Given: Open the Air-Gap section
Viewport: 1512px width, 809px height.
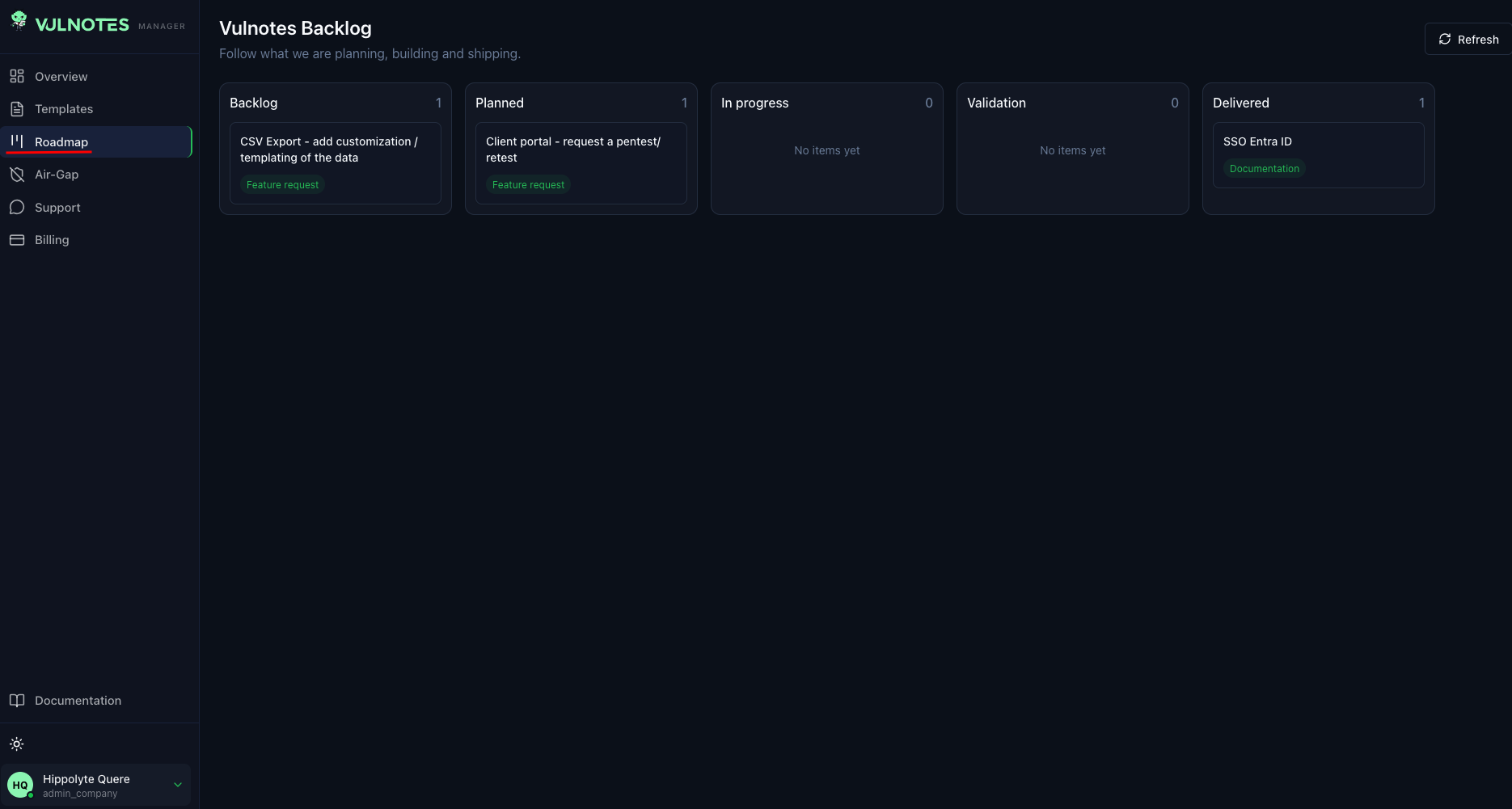Looking at the screenshot, I should pyautogui.click(x=96, y=175).
